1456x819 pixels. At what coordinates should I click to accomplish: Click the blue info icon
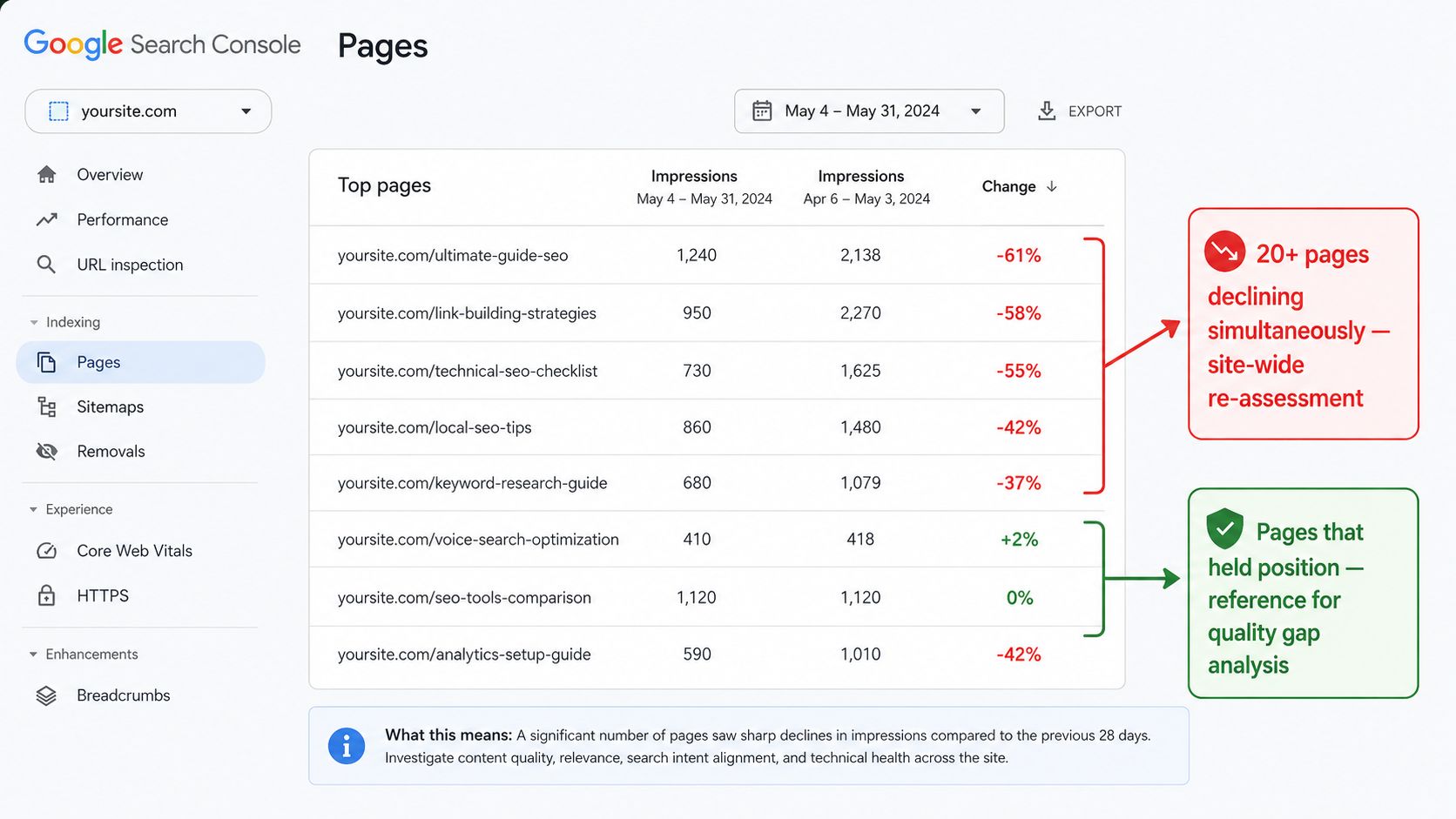click(x=347, y=746)
